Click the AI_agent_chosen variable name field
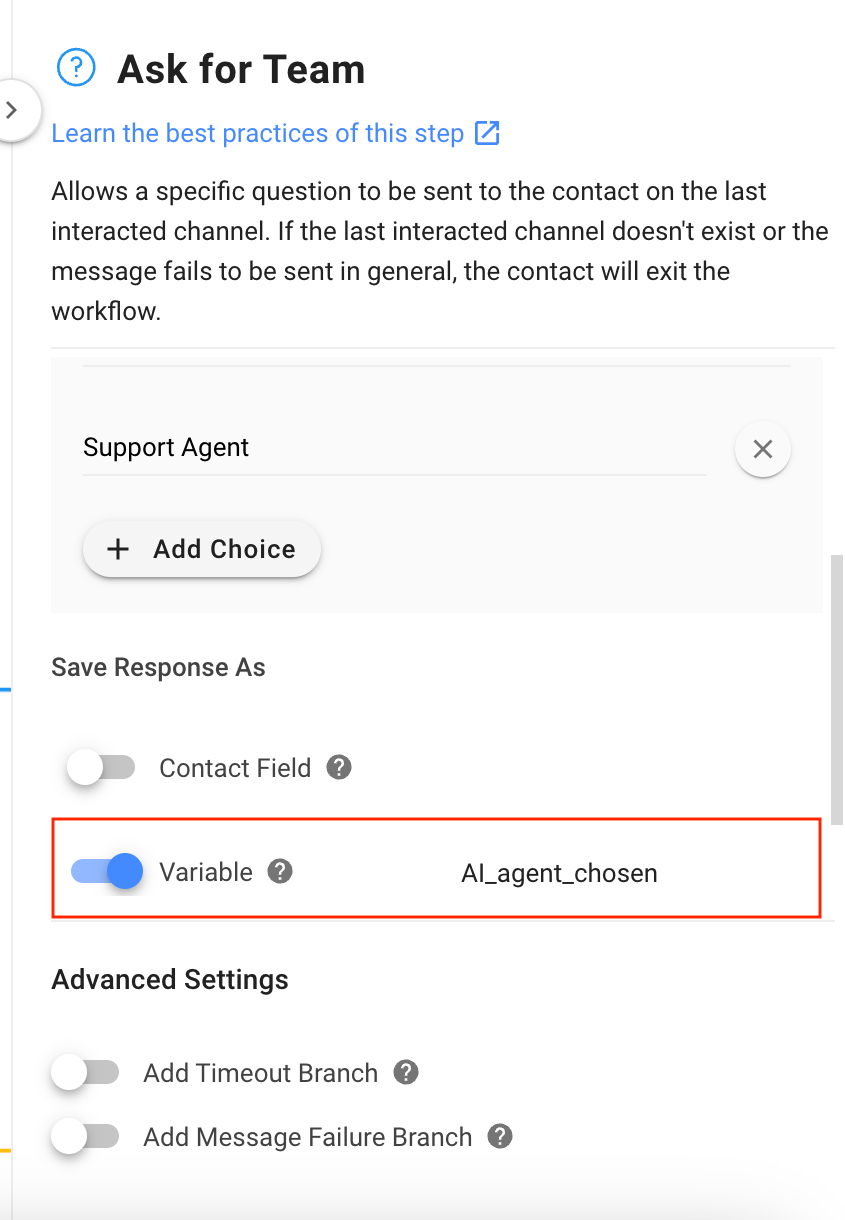This screenshot has width=845, height=1220. click(x=559, y=873)
